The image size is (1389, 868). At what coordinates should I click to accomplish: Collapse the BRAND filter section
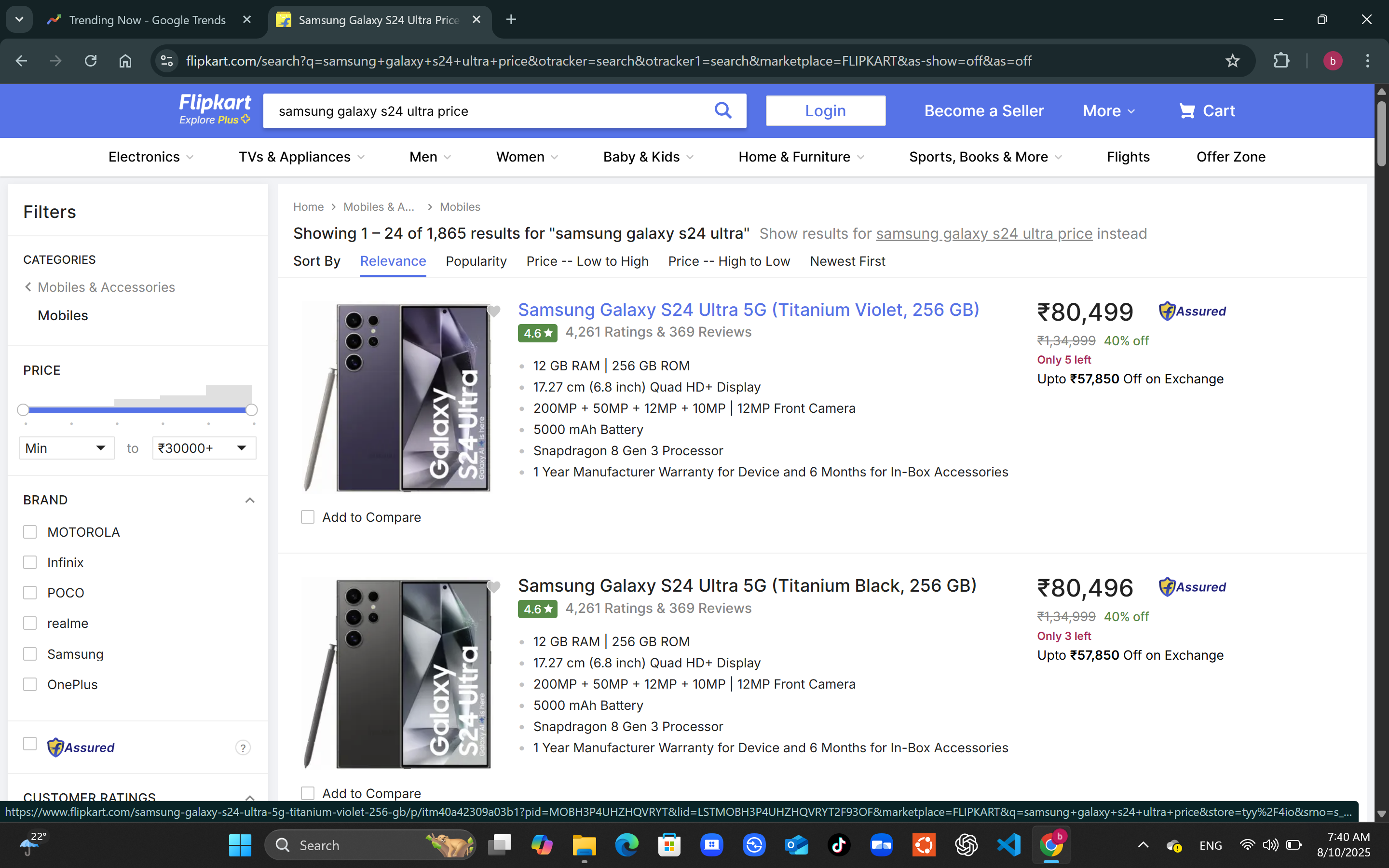click(250, 500)
